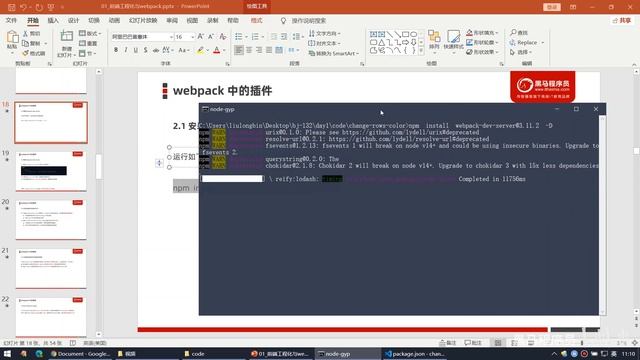Image resolution: width=640 pixels, height=360 pixels.
Task: Convert text to SmartArt
Action: [334, 53]
